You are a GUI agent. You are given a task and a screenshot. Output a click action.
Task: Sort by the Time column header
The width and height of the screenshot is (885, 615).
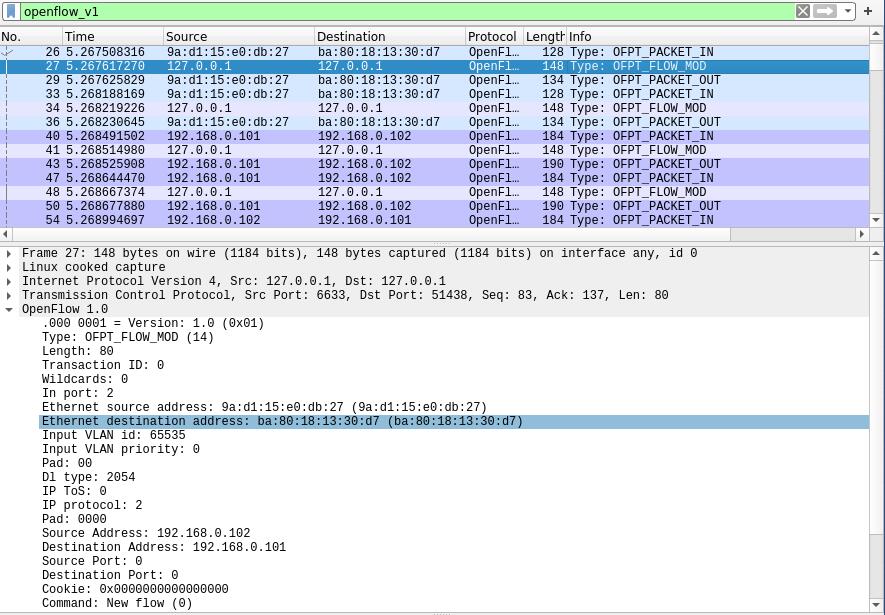pyautogui.click(x=113, y=37)
